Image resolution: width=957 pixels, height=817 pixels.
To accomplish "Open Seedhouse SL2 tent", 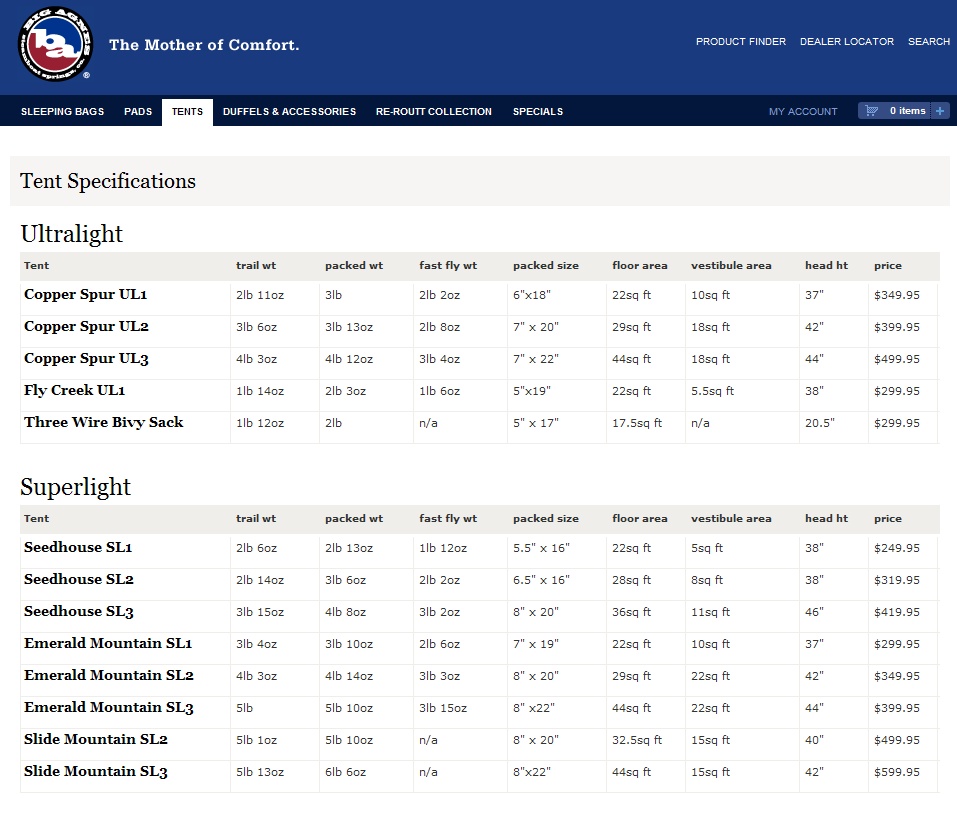I will (x=79, y=580).
